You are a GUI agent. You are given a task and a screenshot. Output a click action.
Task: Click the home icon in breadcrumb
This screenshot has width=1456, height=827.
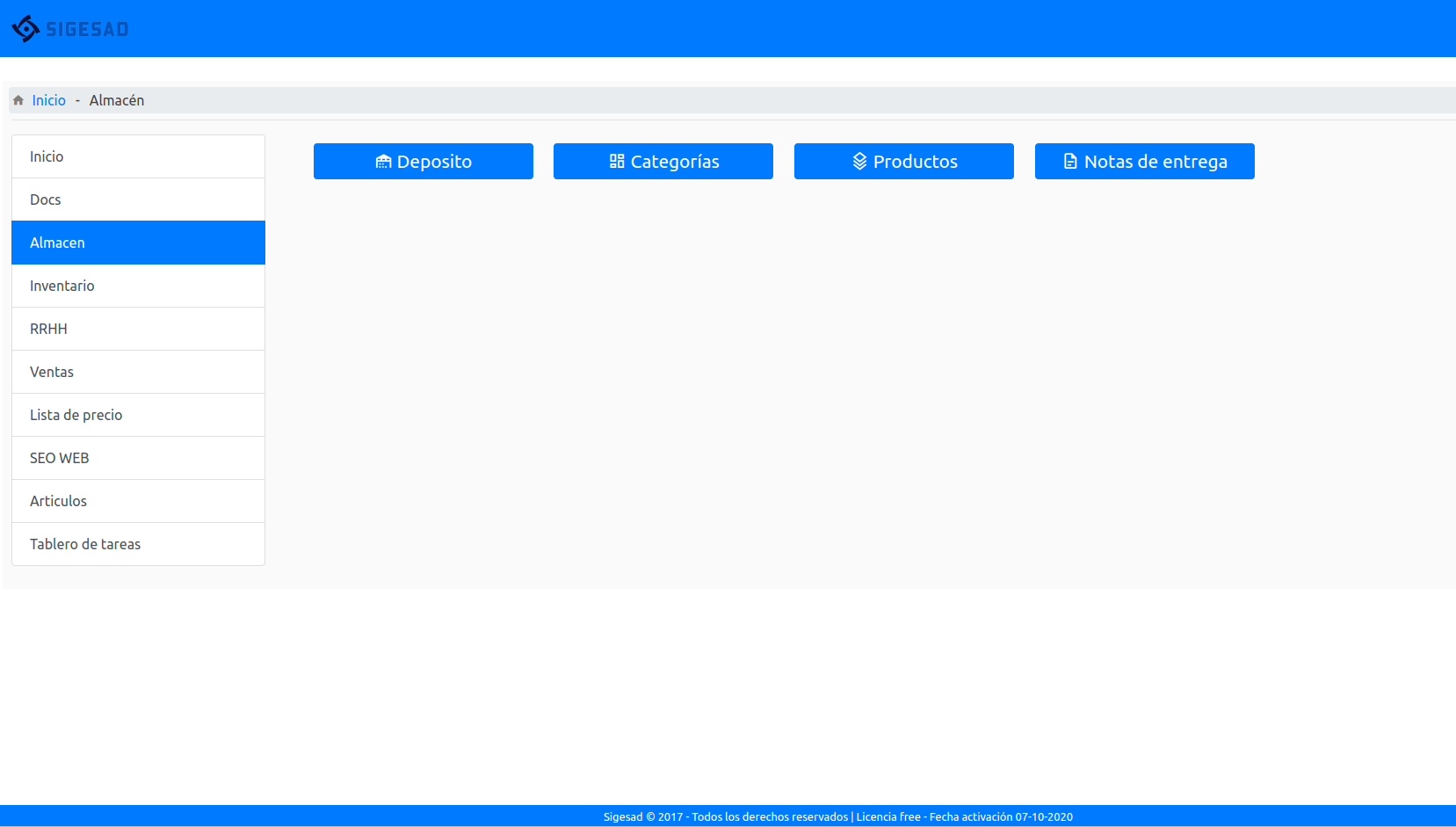(x=18, y=100)
